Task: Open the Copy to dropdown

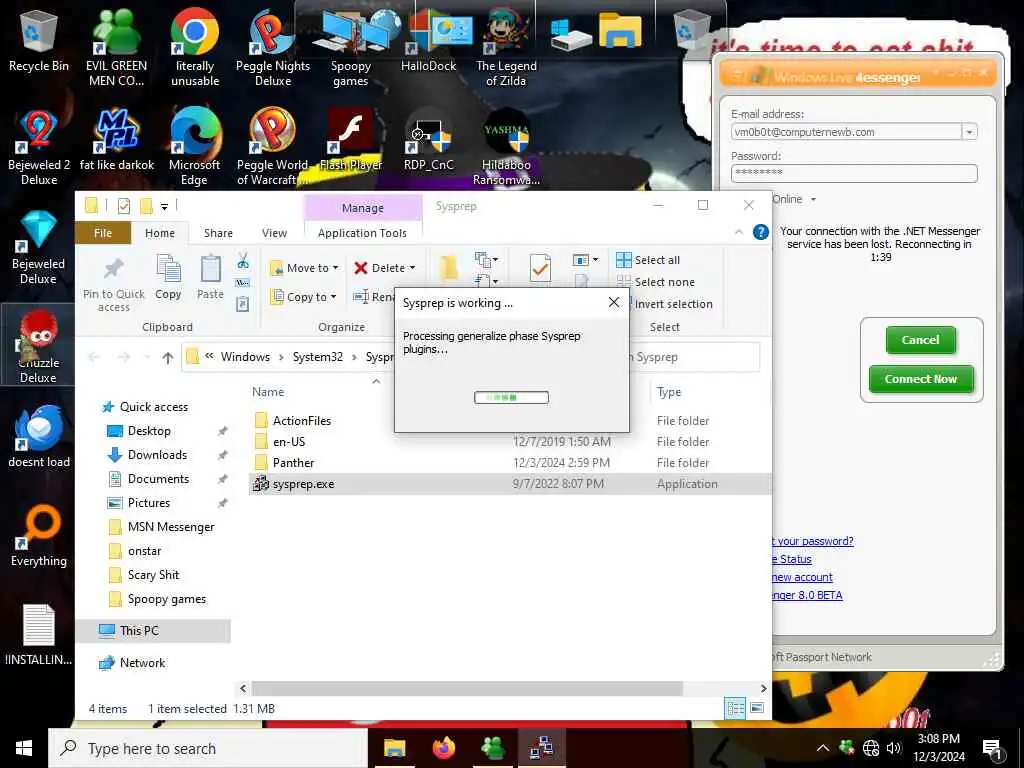Action: (x=303, y=297)
